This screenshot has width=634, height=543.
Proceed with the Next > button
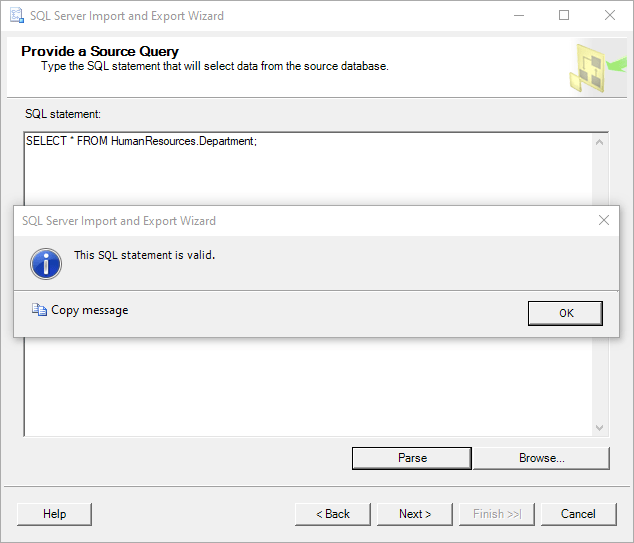pos(415,514)
